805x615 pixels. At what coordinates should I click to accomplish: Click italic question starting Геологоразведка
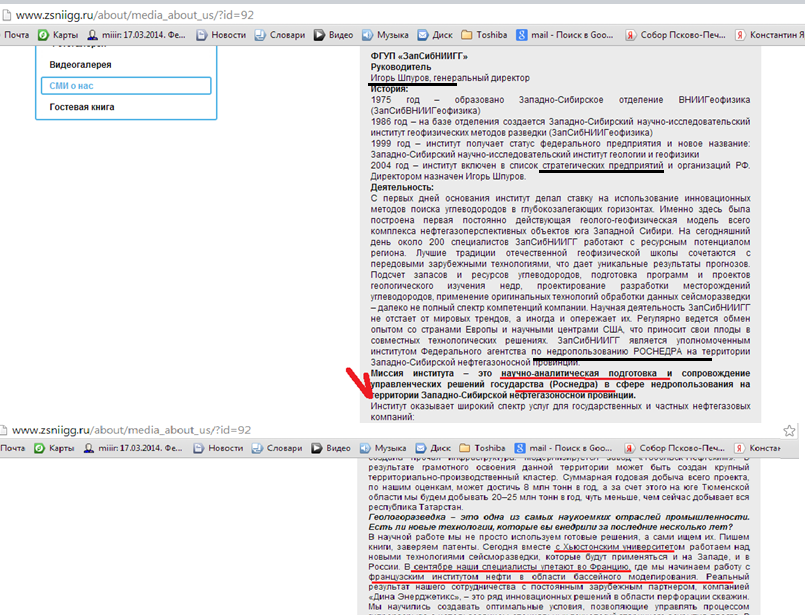[559, 522]
